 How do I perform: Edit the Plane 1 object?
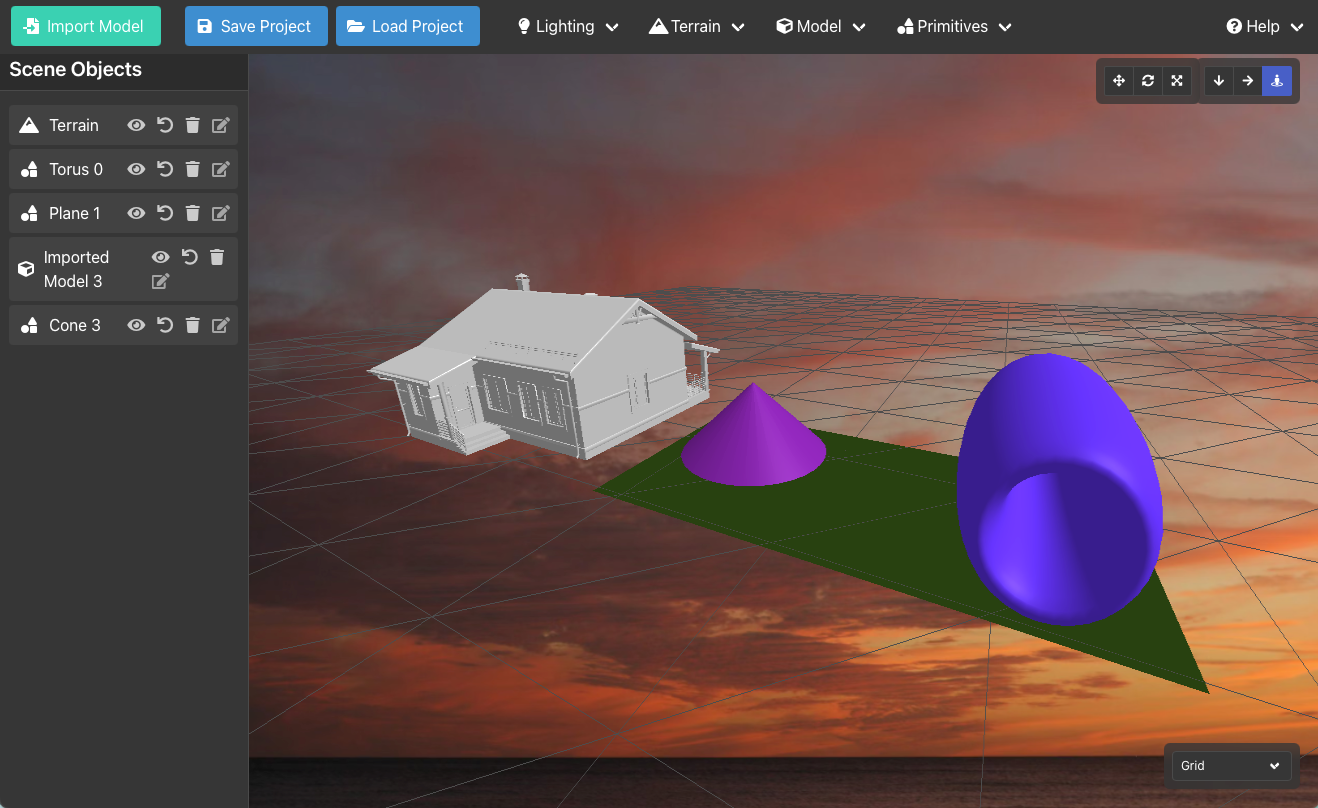pyautogui.click(x=221, y=213)
